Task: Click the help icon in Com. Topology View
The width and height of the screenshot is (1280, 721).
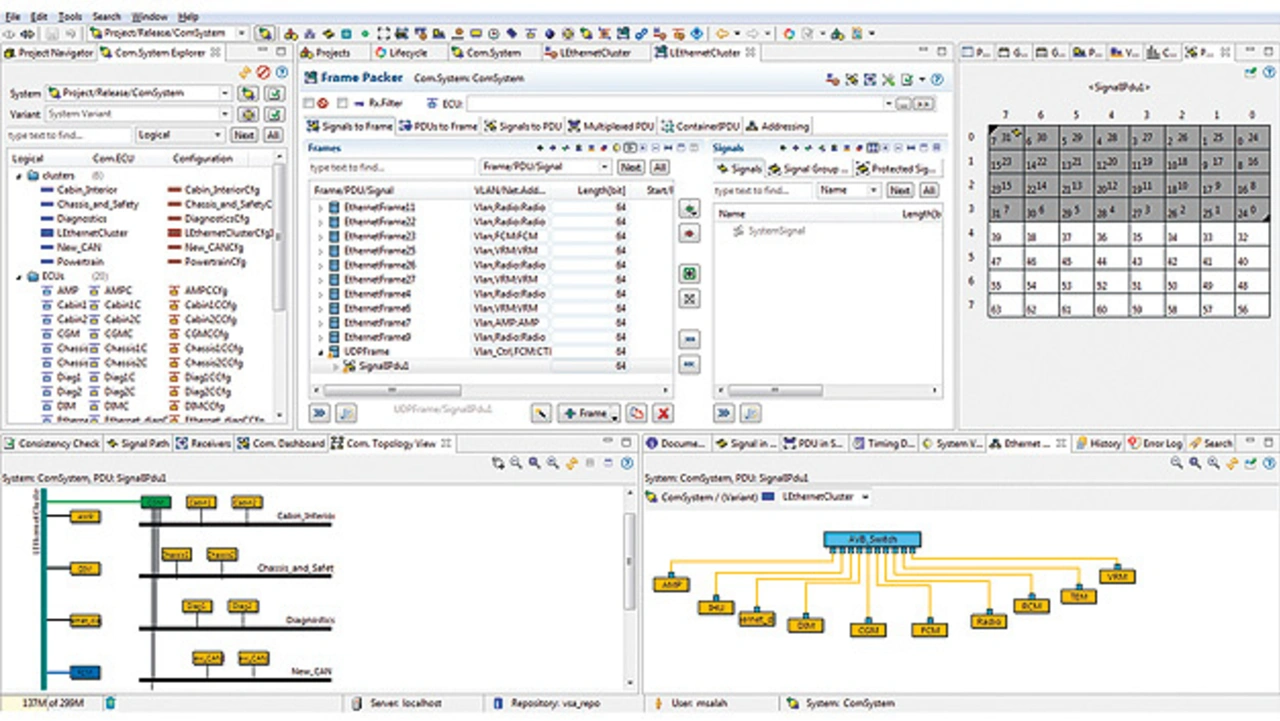Action: (x=627, y=463)
